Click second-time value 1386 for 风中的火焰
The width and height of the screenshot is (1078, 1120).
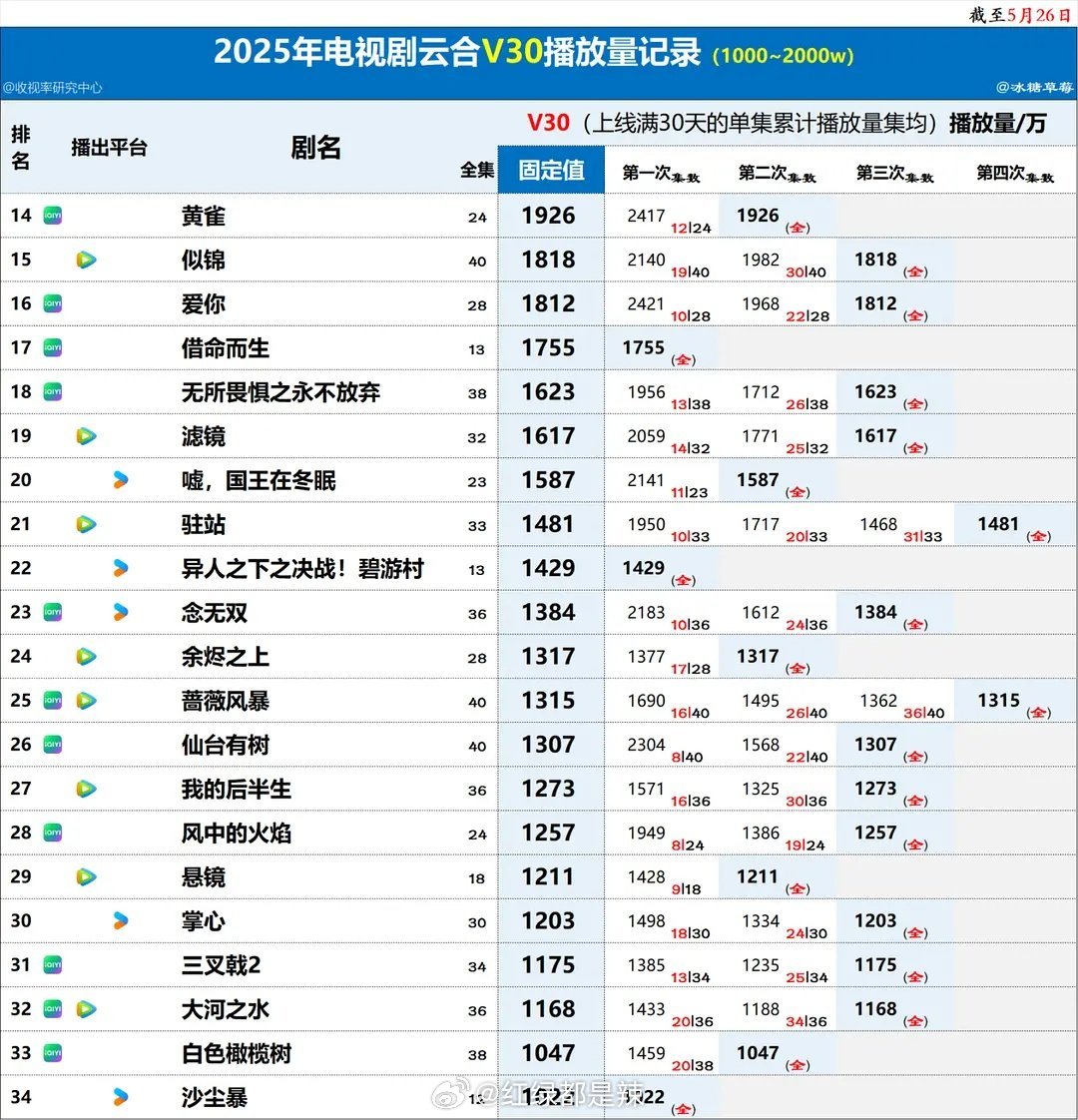(x=761, y=834)
